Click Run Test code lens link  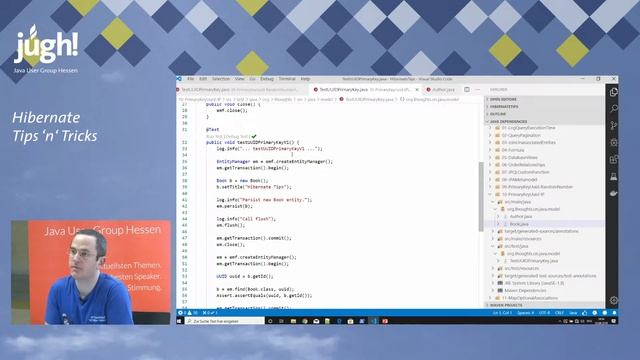(214, 136)
